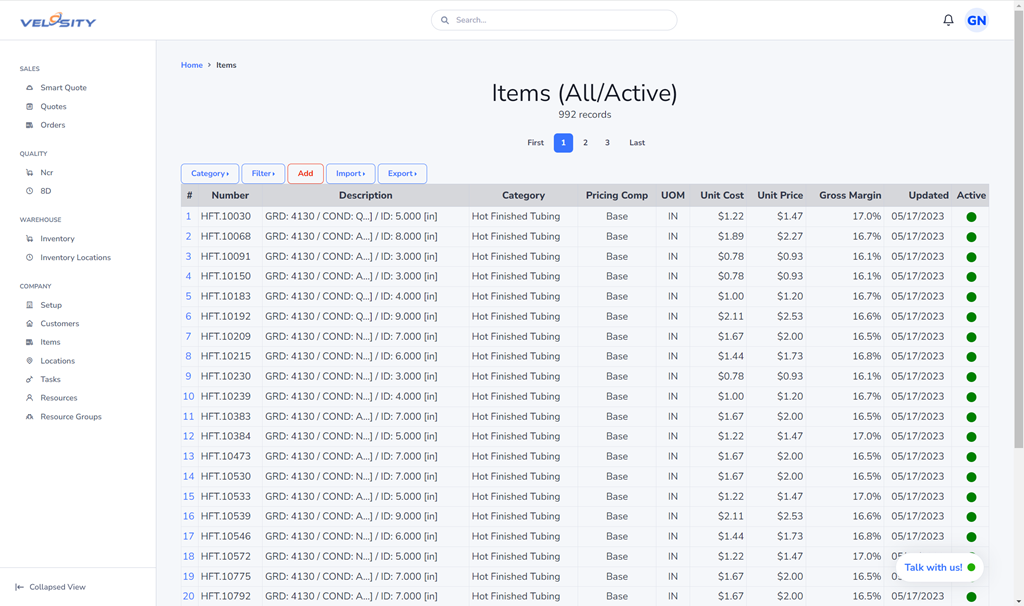
Task: Open Smart Quote from the sidebar
Action: tap(63, 88)
